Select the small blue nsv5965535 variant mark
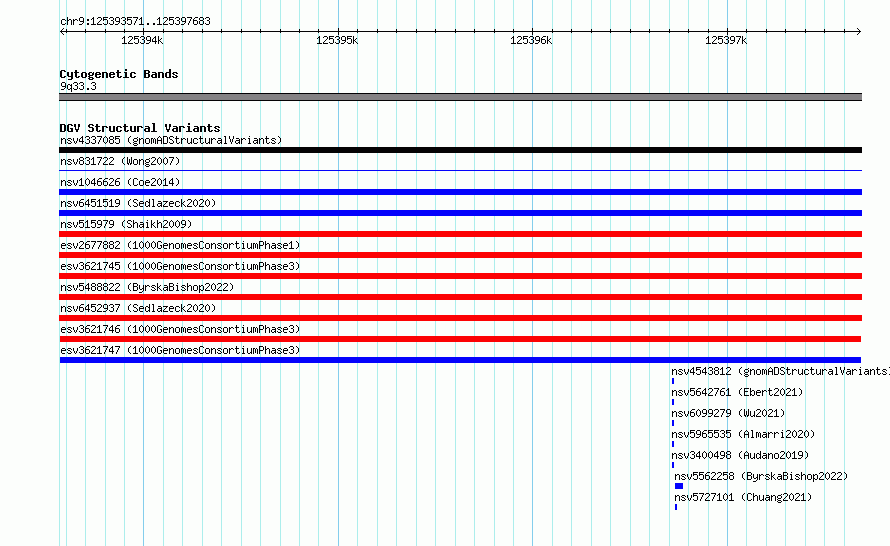The width and height of the screenshot is (890, 546). tap(673, 444)
